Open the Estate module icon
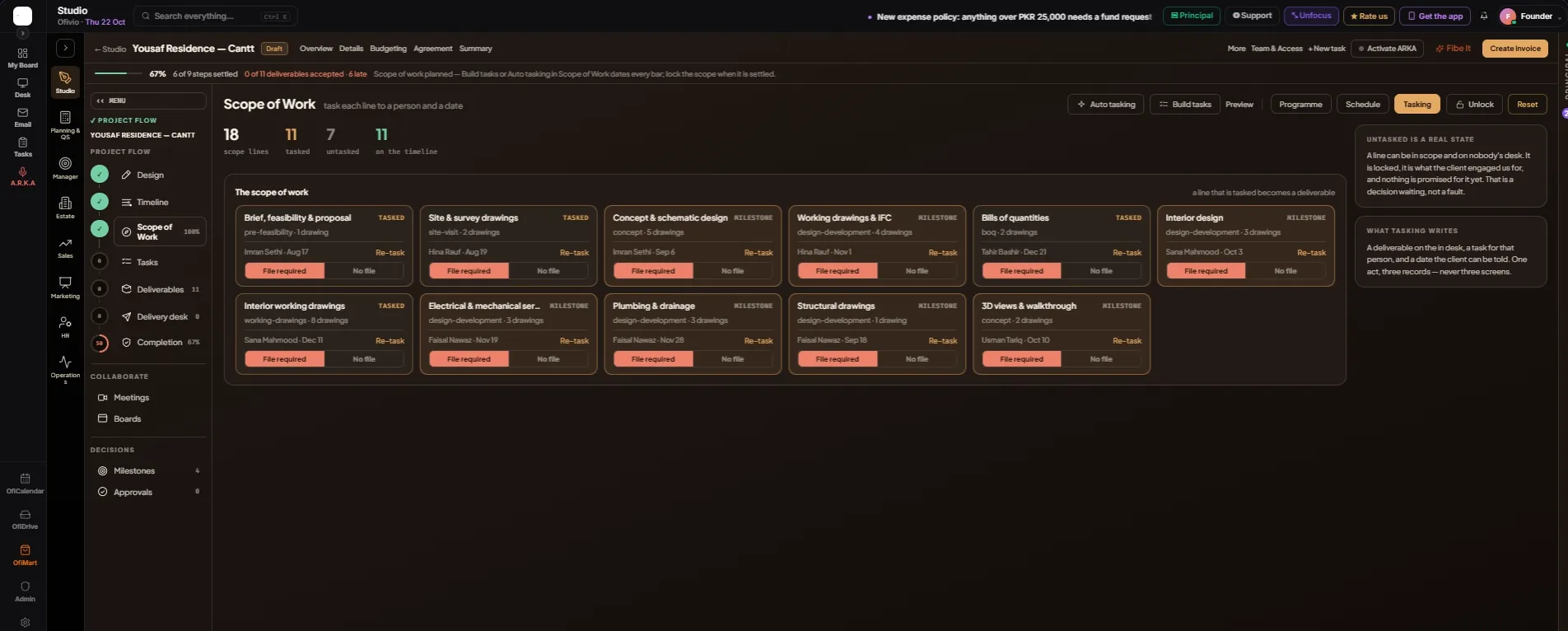This screenshot has width=1568, height=631. click(x=65, y=208)
